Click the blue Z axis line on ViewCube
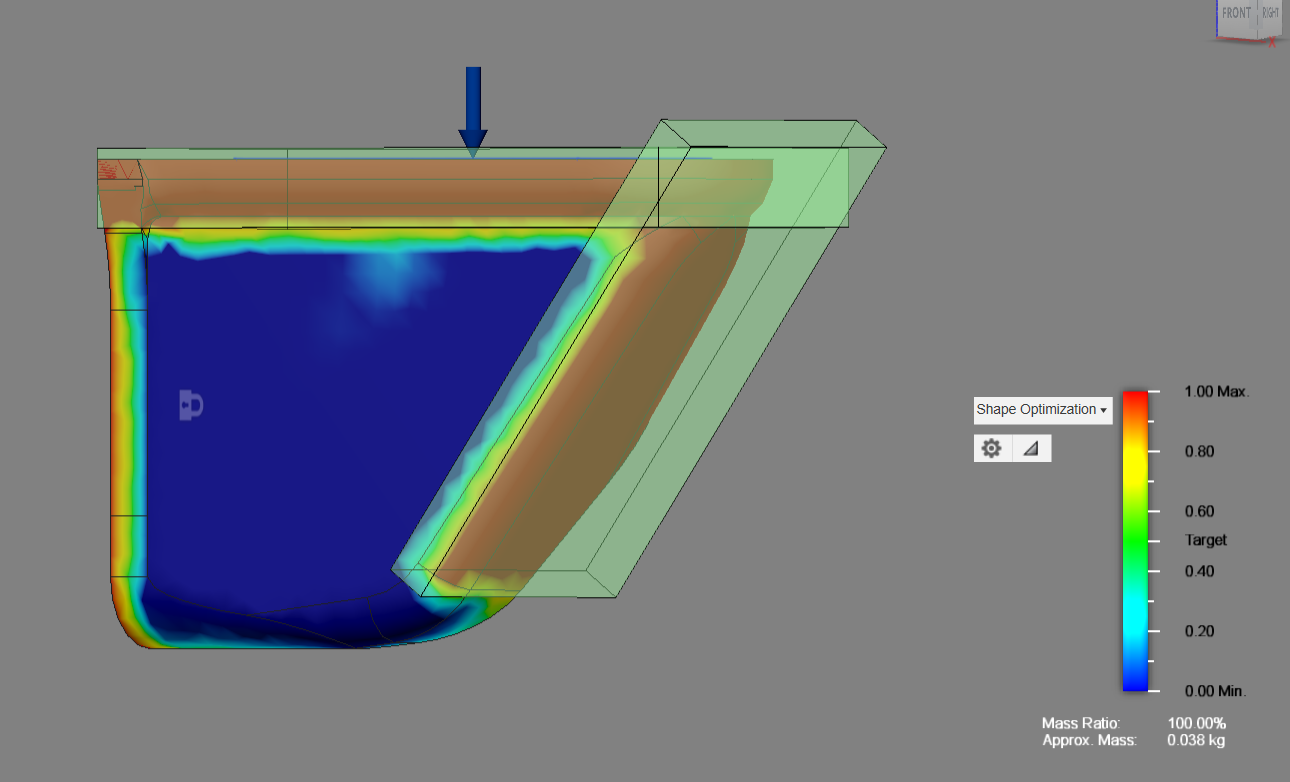 [1217, 20]
